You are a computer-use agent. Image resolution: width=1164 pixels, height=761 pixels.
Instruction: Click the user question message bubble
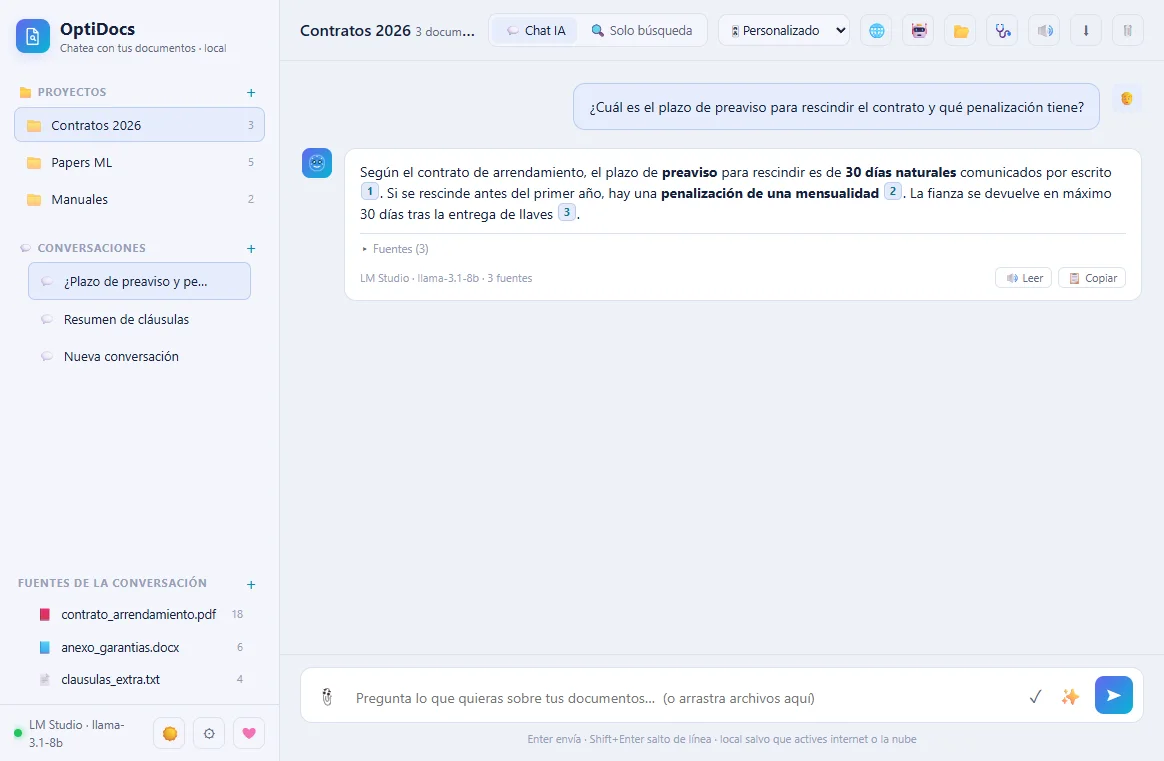point(836,107)
